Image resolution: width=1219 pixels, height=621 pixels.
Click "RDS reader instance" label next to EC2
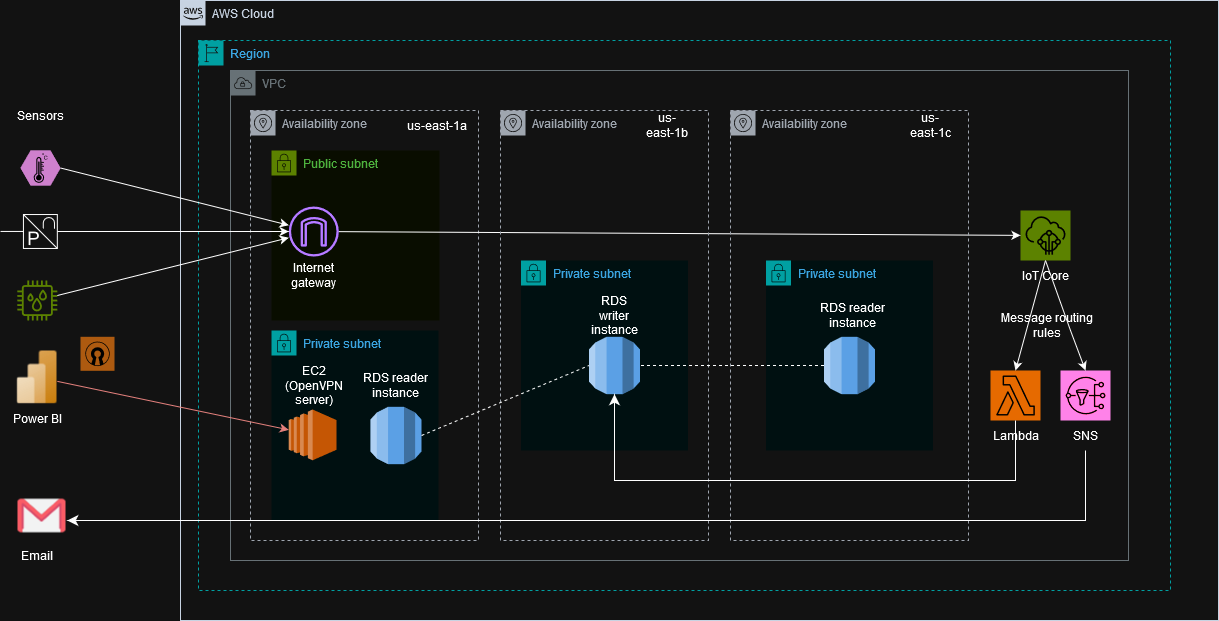pos(396,385)
